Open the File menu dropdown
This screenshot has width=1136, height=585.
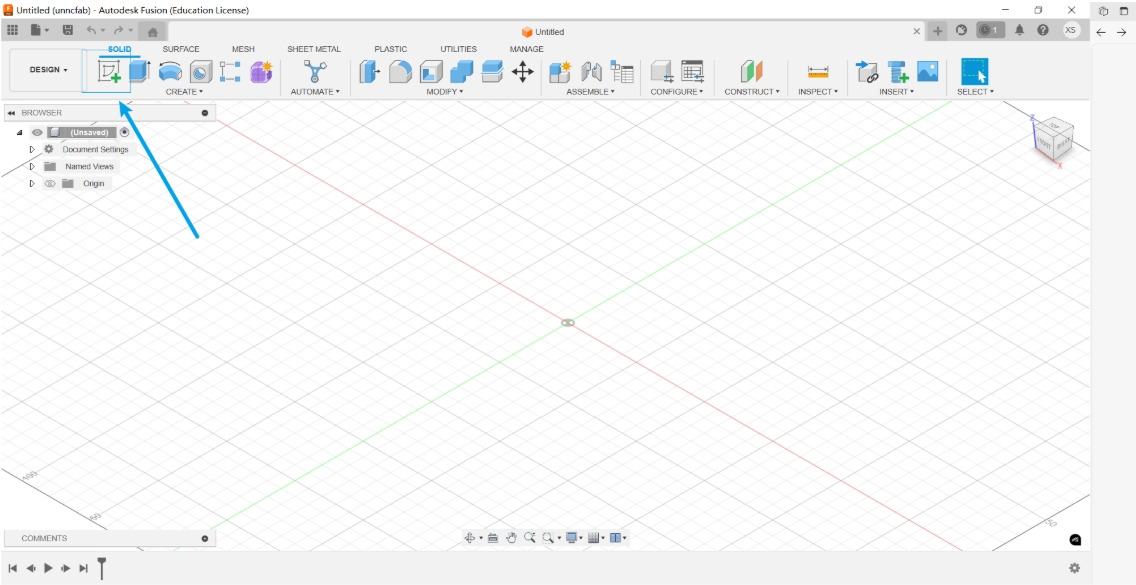click(x=40, y=30)
